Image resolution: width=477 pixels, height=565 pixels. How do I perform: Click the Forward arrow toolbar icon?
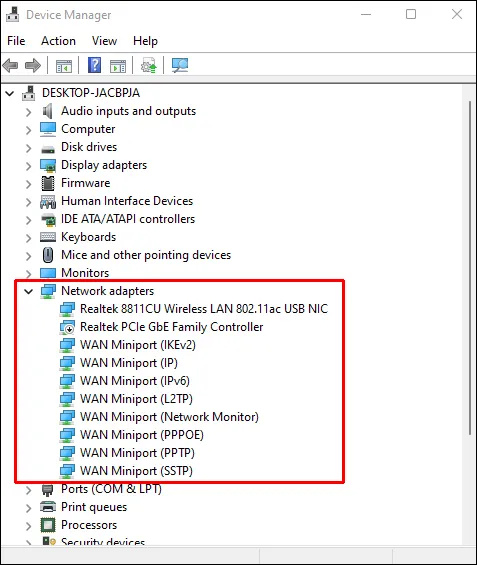click(x=33, y=66)
